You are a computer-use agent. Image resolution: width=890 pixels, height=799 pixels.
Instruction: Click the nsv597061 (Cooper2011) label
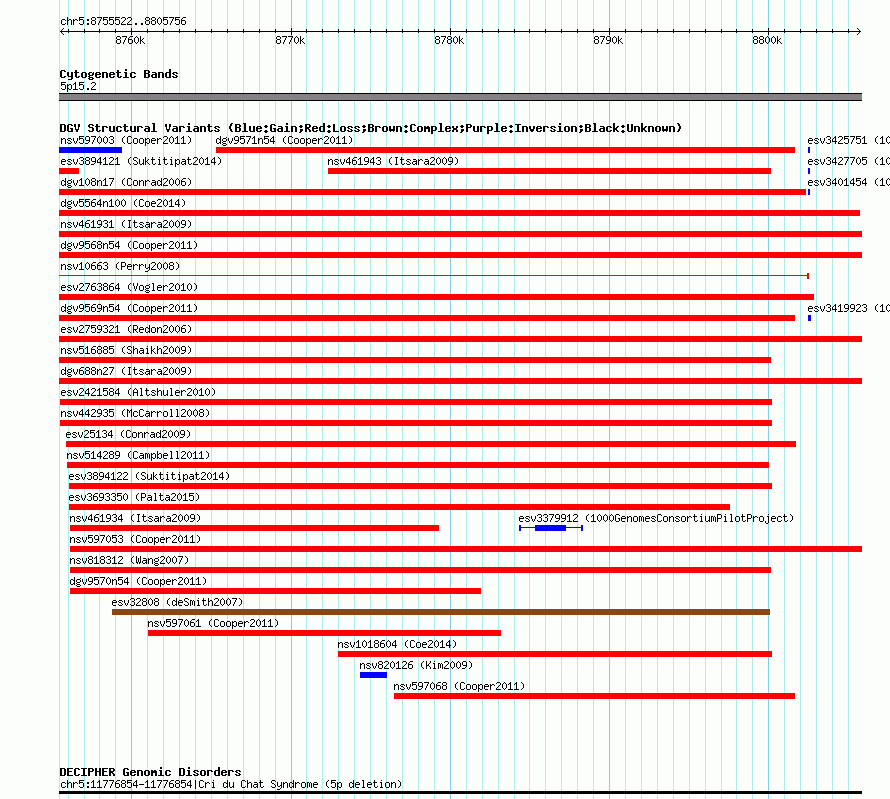[213, 623]
